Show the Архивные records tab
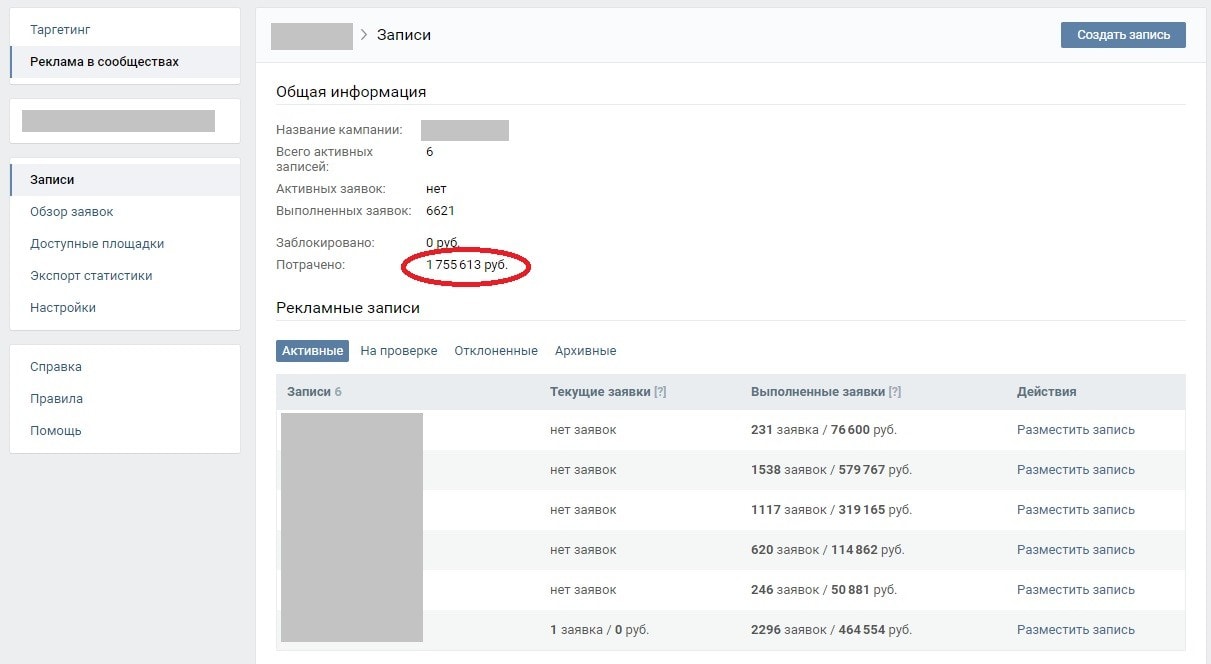Image resolution: width=1211 pixels, height=664 pixels. pyautogui.click(x=585, y=351)
